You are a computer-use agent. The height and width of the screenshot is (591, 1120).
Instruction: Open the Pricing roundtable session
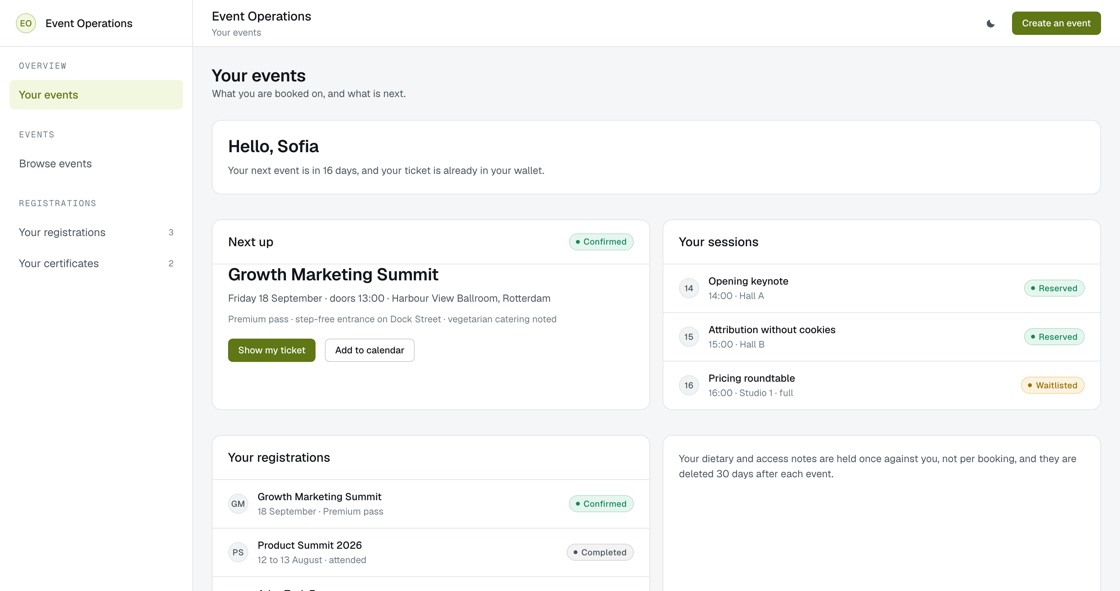coord(881,386)
